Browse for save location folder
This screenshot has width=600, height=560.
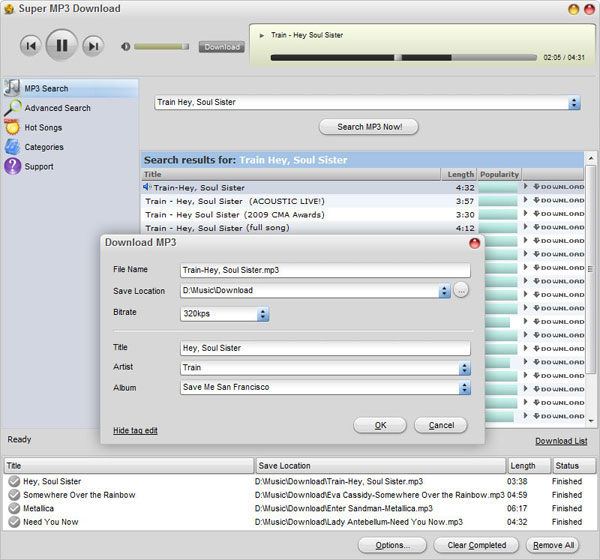[x=461, y=291]
